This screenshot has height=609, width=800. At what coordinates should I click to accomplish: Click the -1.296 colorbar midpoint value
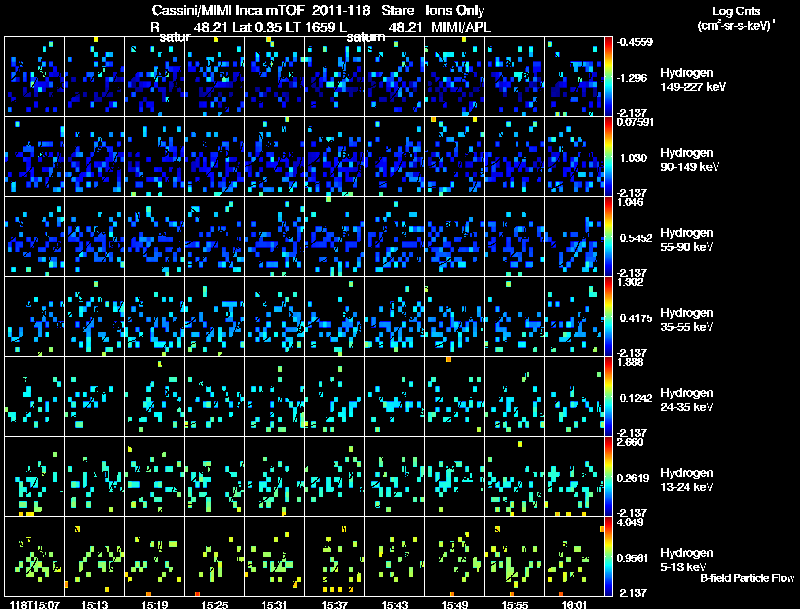tap(632, 78)
